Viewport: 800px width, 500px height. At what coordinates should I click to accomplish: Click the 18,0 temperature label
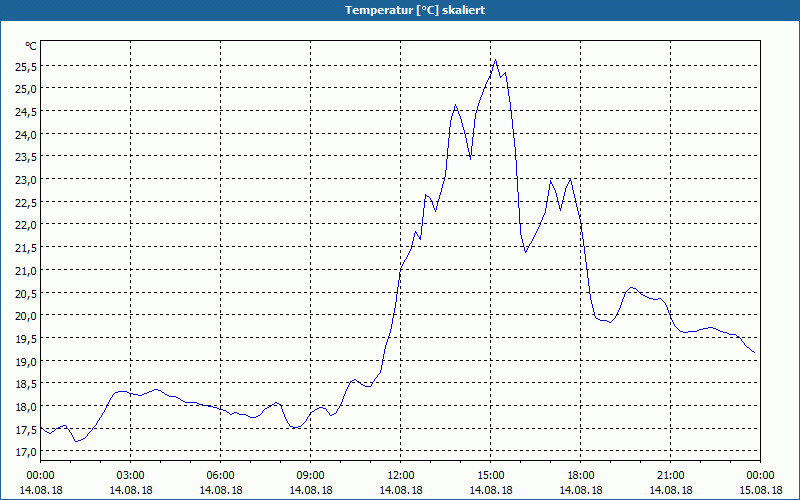click(26, 407)
